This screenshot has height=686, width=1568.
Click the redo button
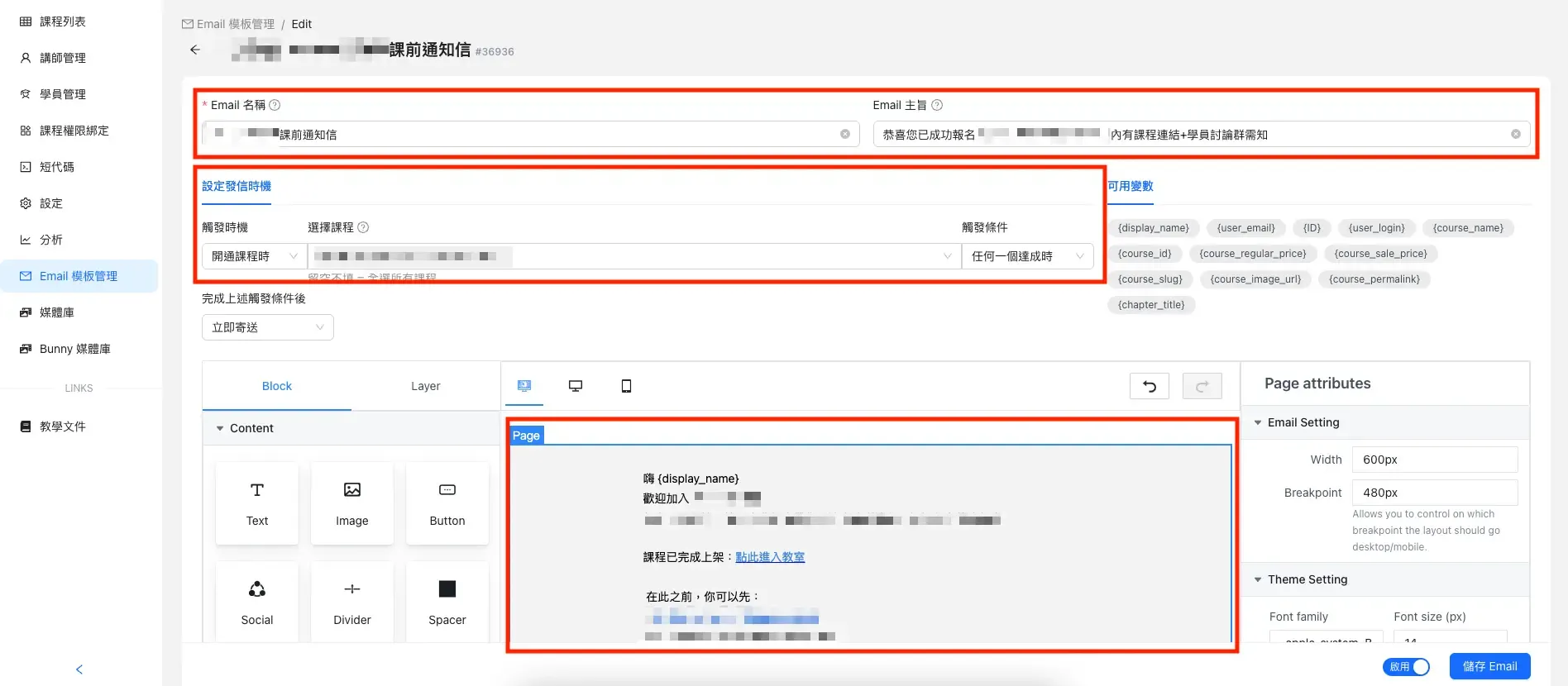click(x=1202, y=386)
